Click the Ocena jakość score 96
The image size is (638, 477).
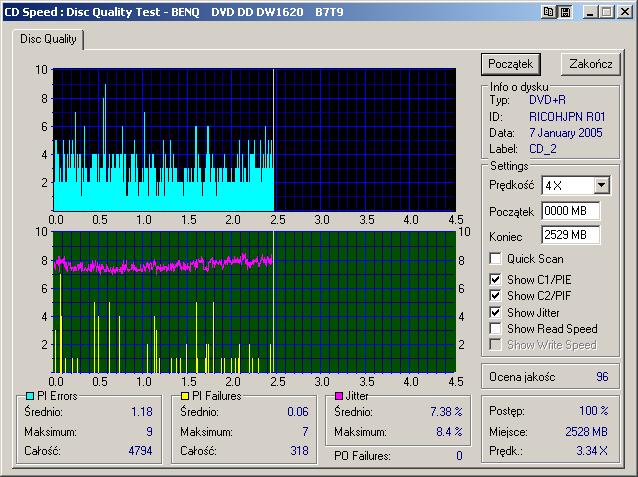tap(602, 376)
